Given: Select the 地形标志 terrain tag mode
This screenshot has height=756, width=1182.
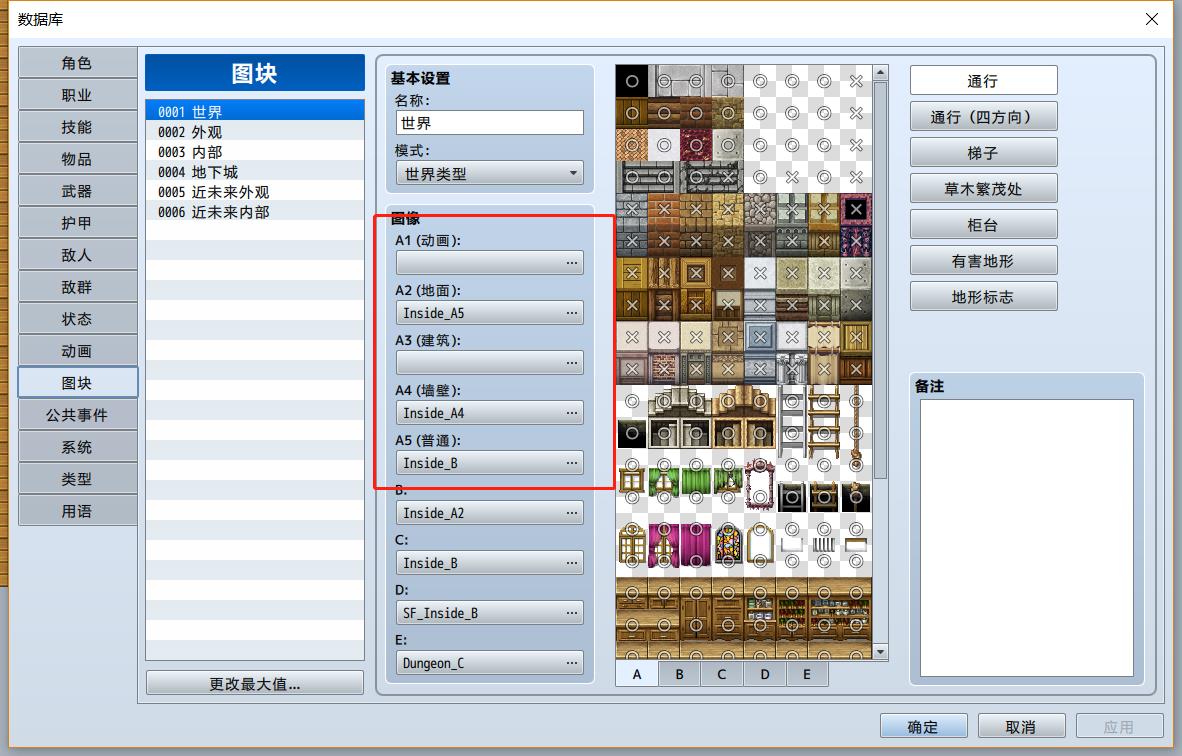Looking at the screenshot, I should coord(984,297).
